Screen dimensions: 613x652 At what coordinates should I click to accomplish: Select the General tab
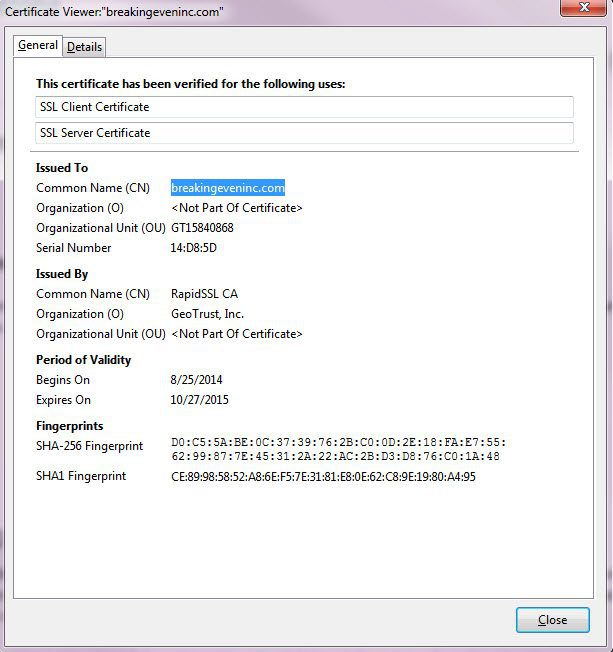(x=38, y=46)
